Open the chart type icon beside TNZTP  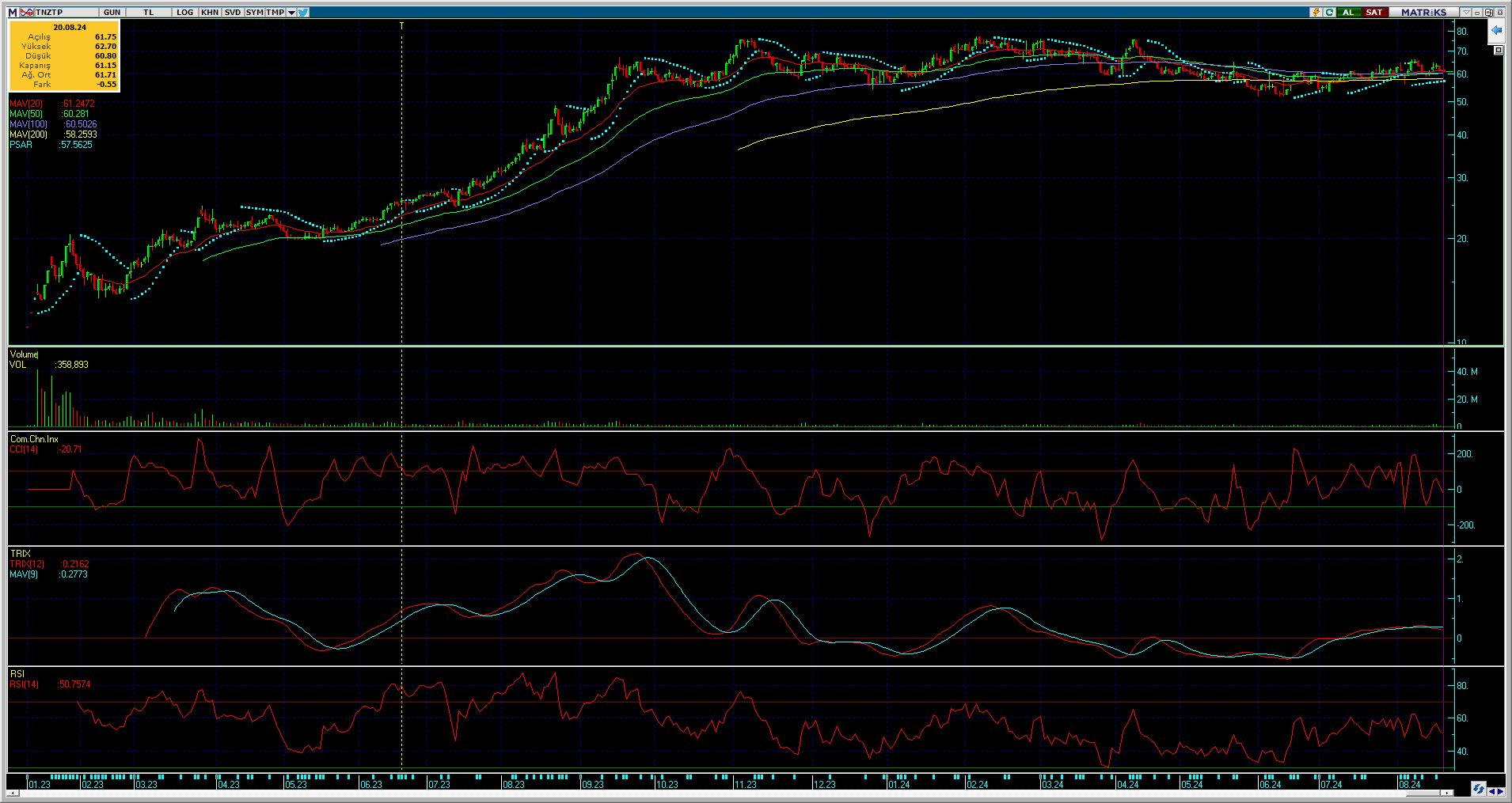pyautogui.click(x=27, y=12)
